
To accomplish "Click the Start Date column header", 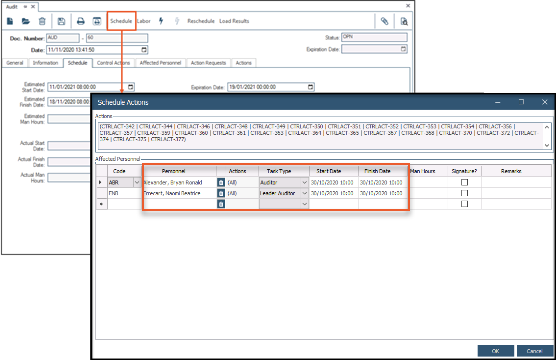I will coord(334,171).
